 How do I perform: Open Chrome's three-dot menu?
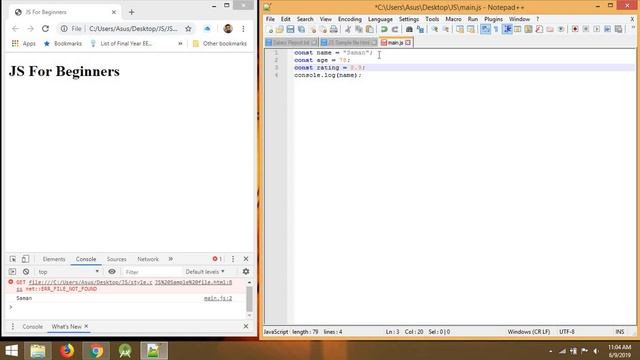[243, 29]
